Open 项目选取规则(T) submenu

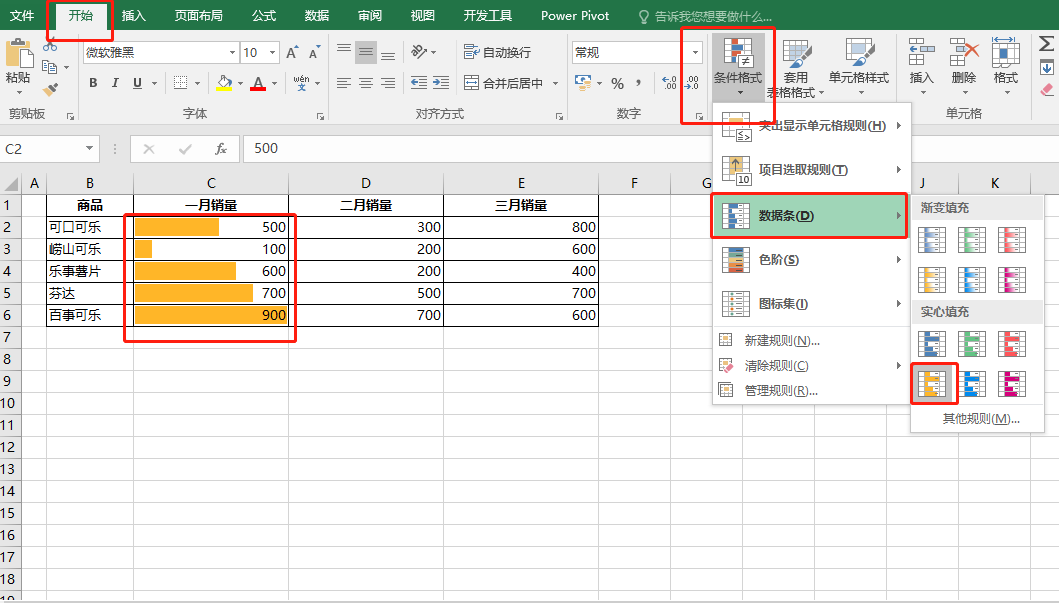tap(812, 169)
